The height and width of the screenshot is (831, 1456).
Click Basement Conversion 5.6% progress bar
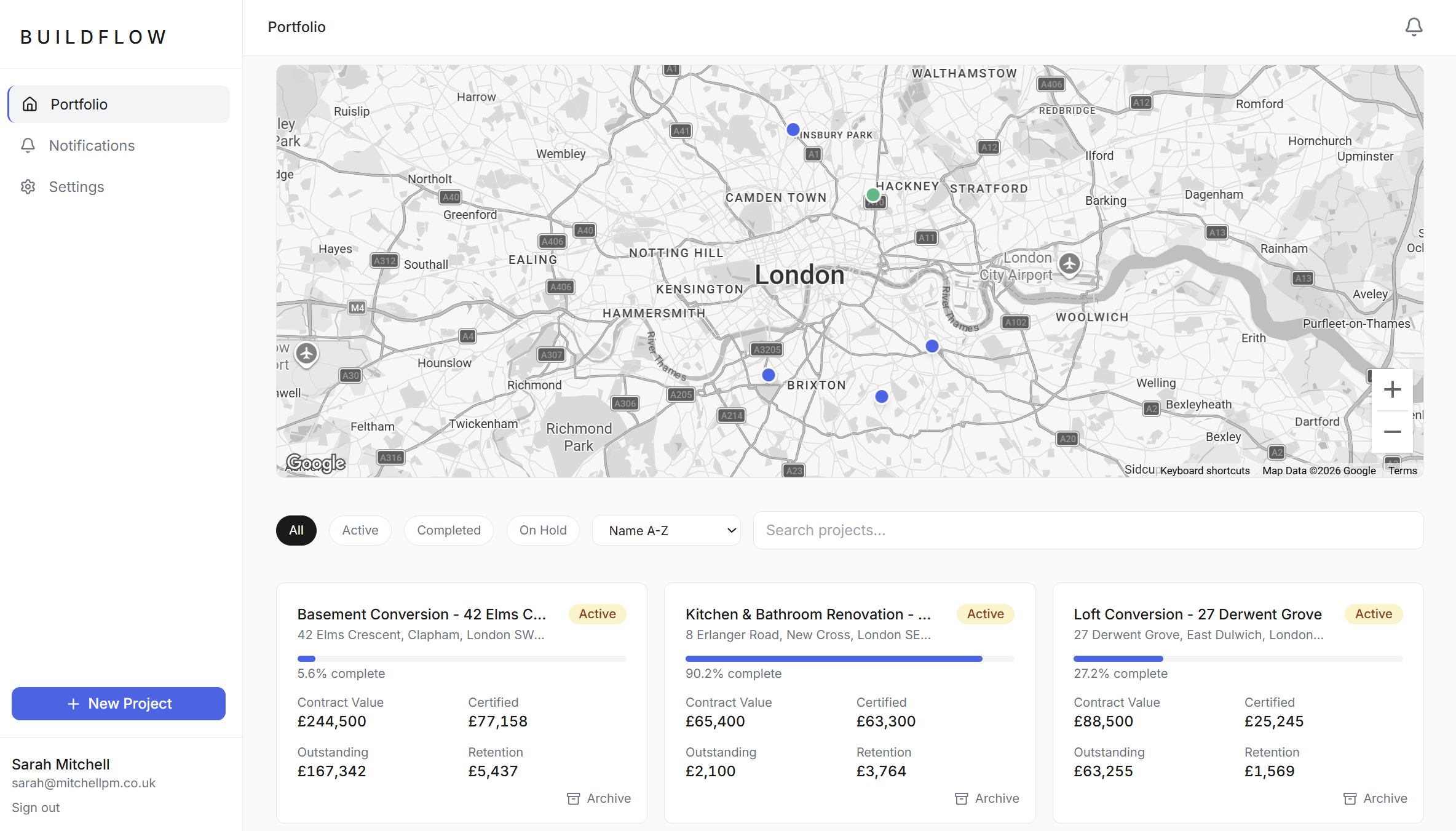coord(462,659)
